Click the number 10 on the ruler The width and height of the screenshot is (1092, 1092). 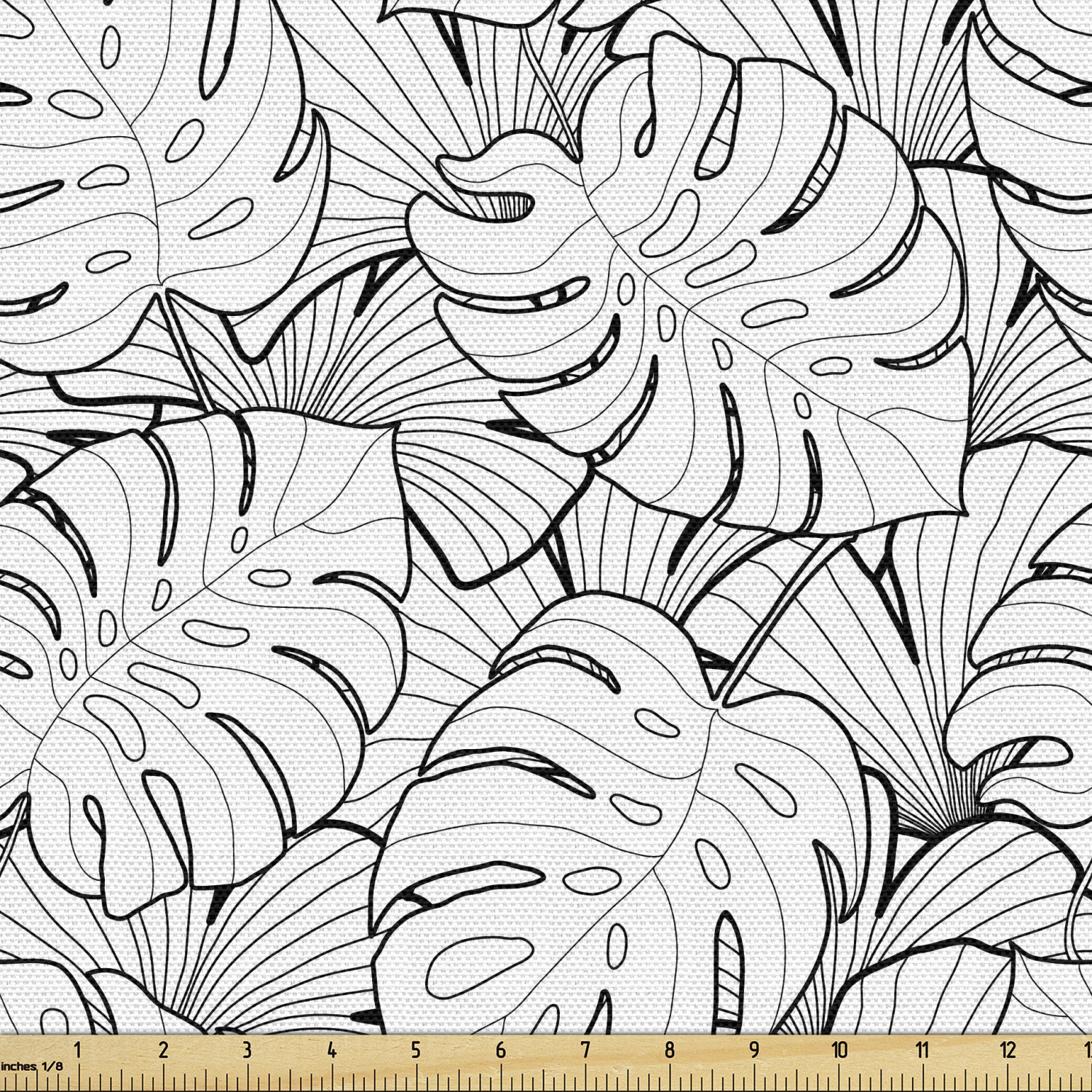tap(839, 1051)
